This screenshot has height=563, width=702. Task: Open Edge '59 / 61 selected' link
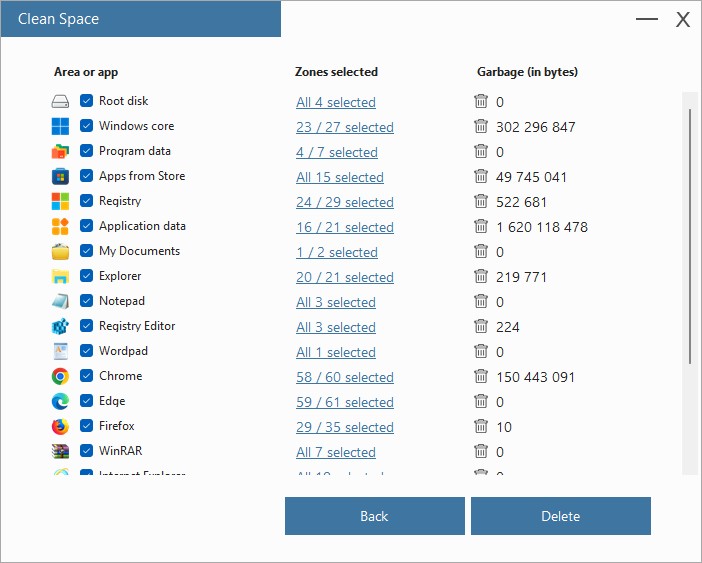[345, 403]
